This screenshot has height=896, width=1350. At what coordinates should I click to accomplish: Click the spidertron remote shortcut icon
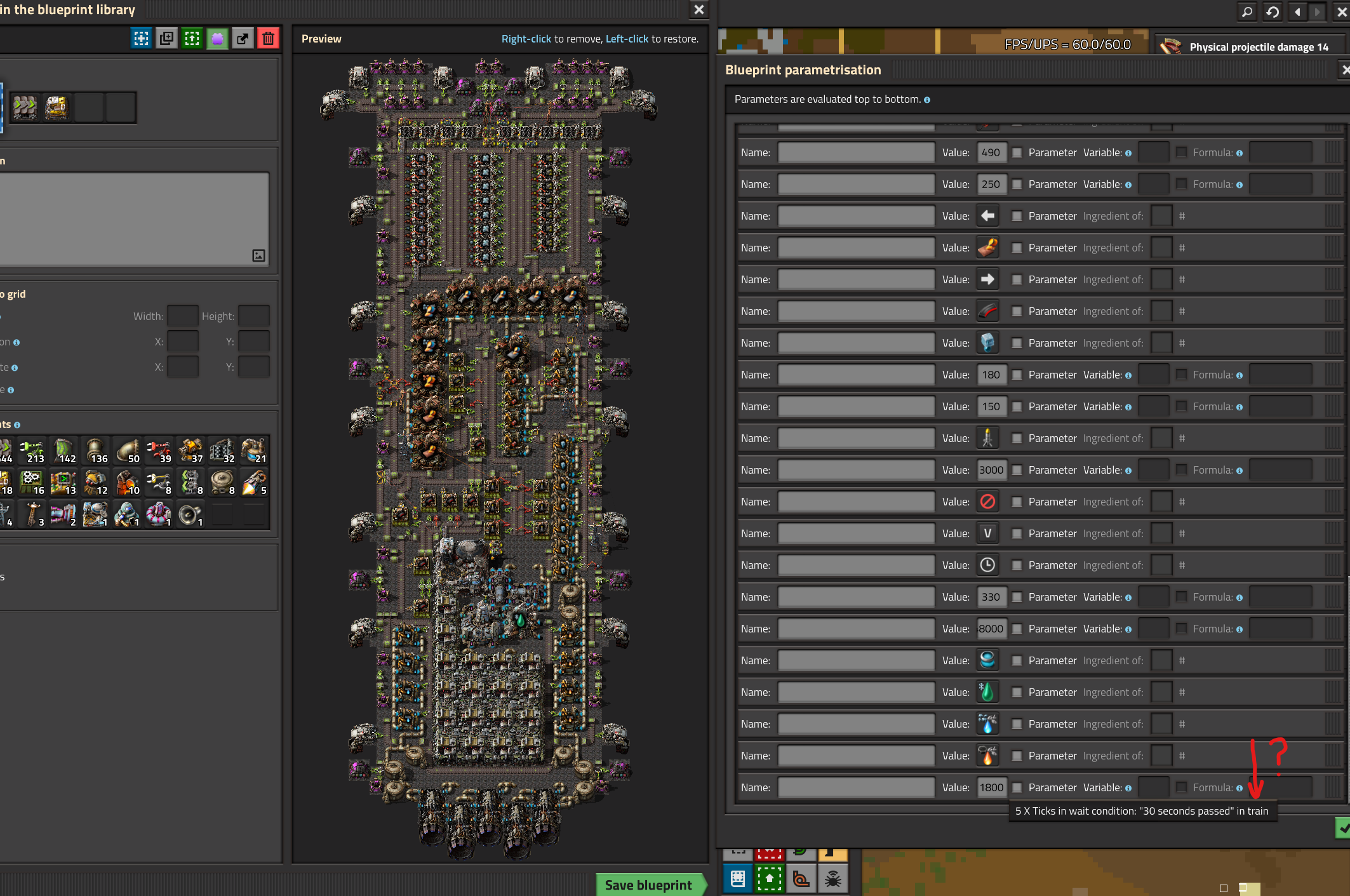pos(832,879)
